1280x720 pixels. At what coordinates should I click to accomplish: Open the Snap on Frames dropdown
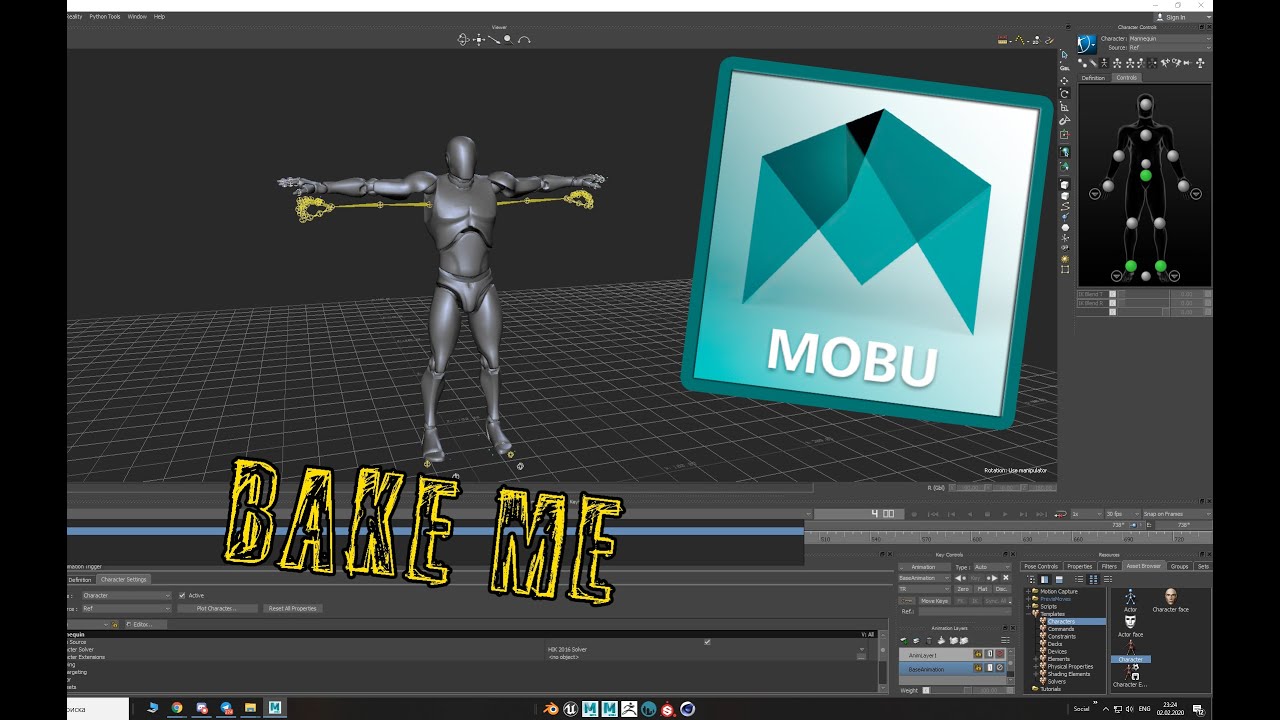1177,514
